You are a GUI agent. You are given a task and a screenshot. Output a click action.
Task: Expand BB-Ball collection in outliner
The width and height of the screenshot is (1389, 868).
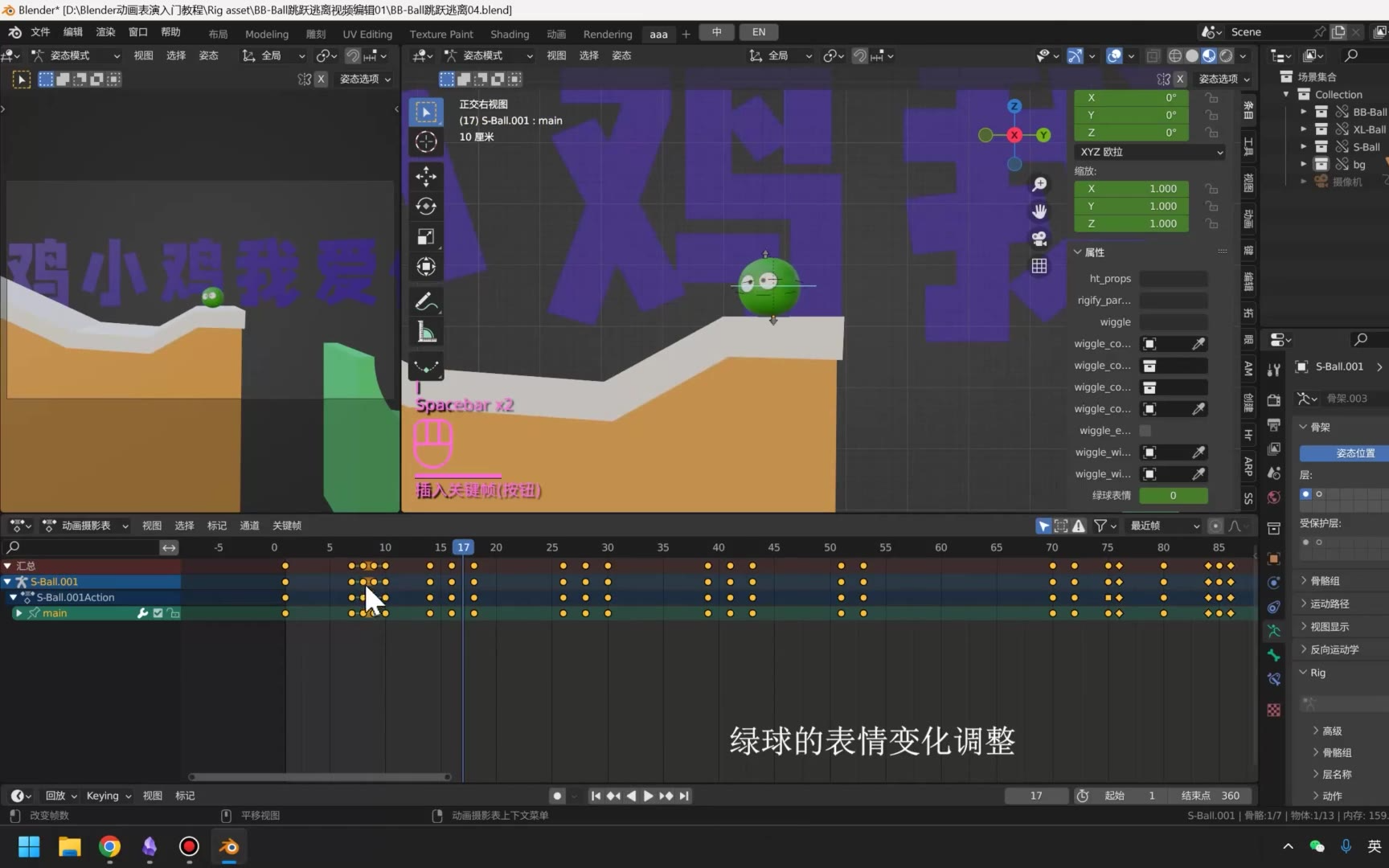tap(1303, 112)
